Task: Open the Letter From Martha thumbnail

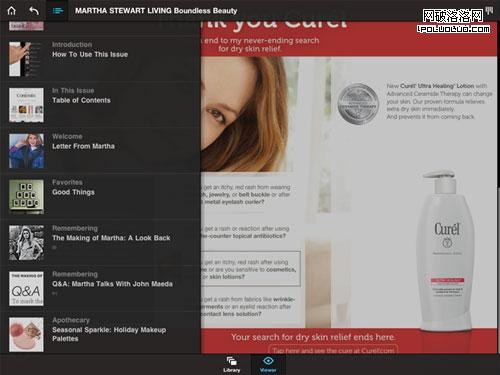Action: [26, 151]
